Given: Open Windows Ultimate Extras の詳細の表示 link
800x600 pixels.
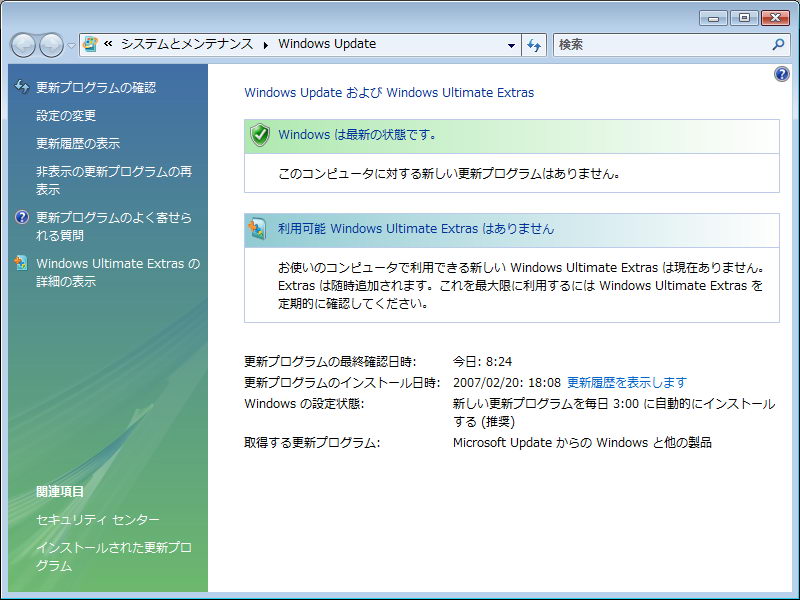Looking at the screenshot, I should pyautogui.click(x=118, y=272).
